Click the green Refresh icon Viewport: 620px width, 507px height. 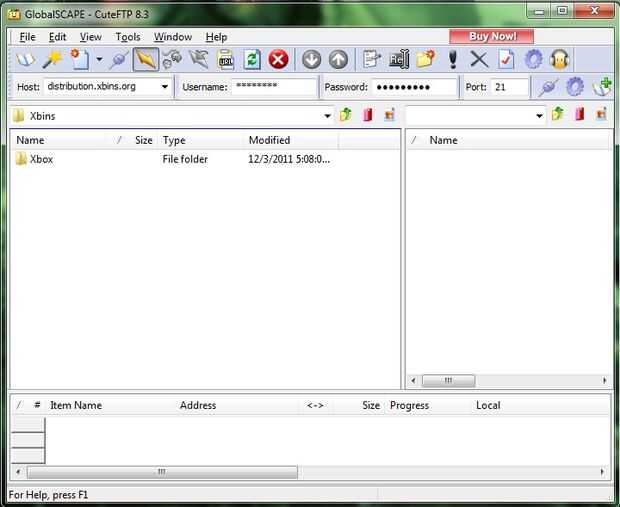click(x=252, y=60)
